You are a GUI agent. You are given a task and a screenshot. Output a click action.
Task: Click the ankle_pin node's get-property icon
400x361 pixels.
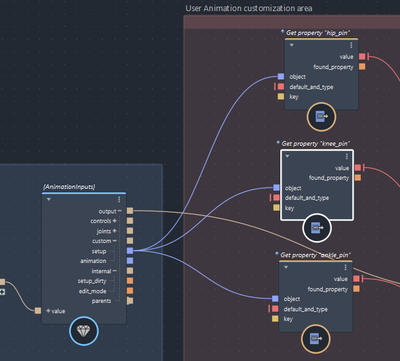tap(316, 339)
